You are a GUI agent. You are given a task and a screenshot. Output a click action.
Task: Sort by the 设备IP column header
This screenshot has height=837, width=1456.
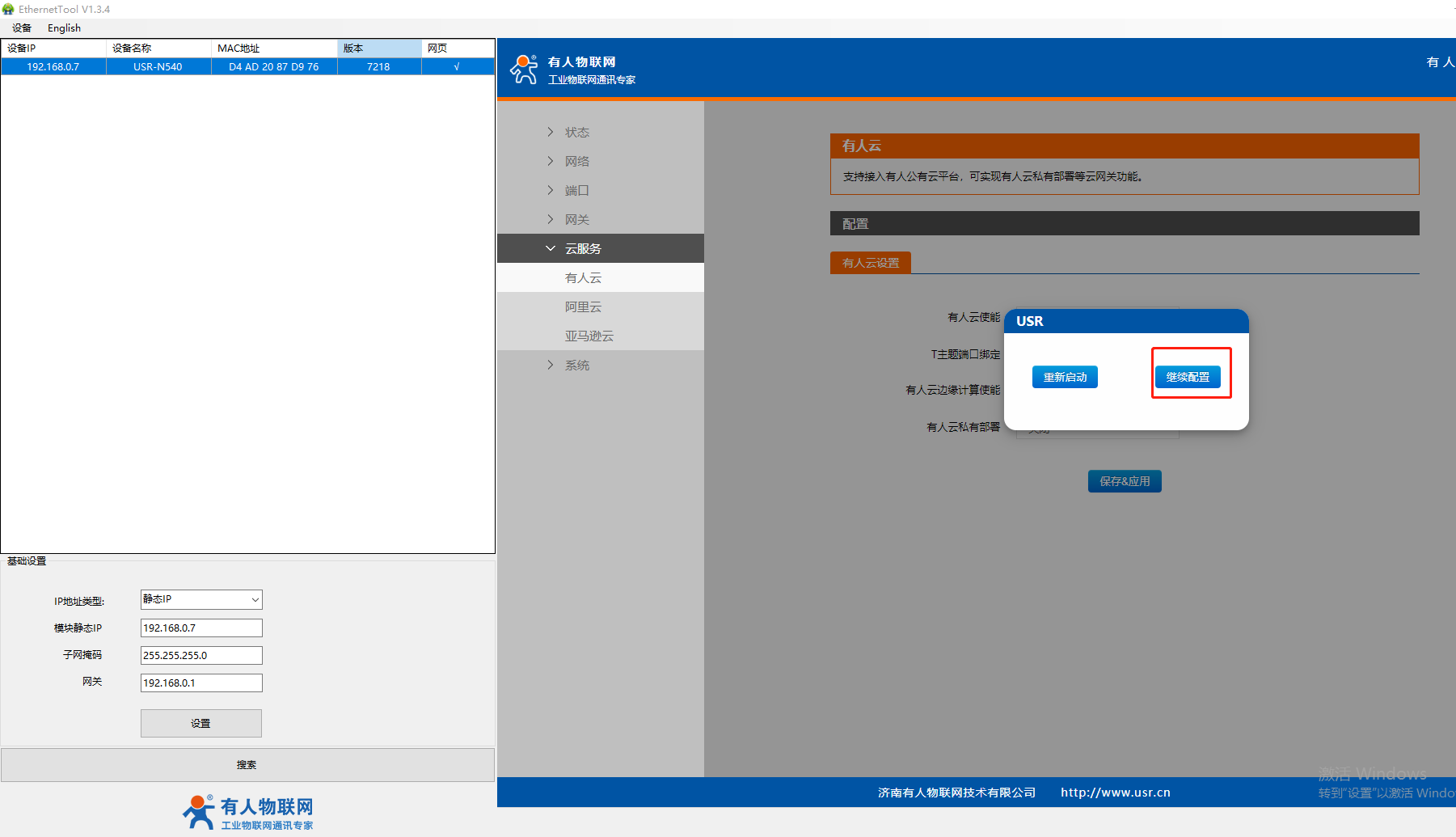point(53,49)
